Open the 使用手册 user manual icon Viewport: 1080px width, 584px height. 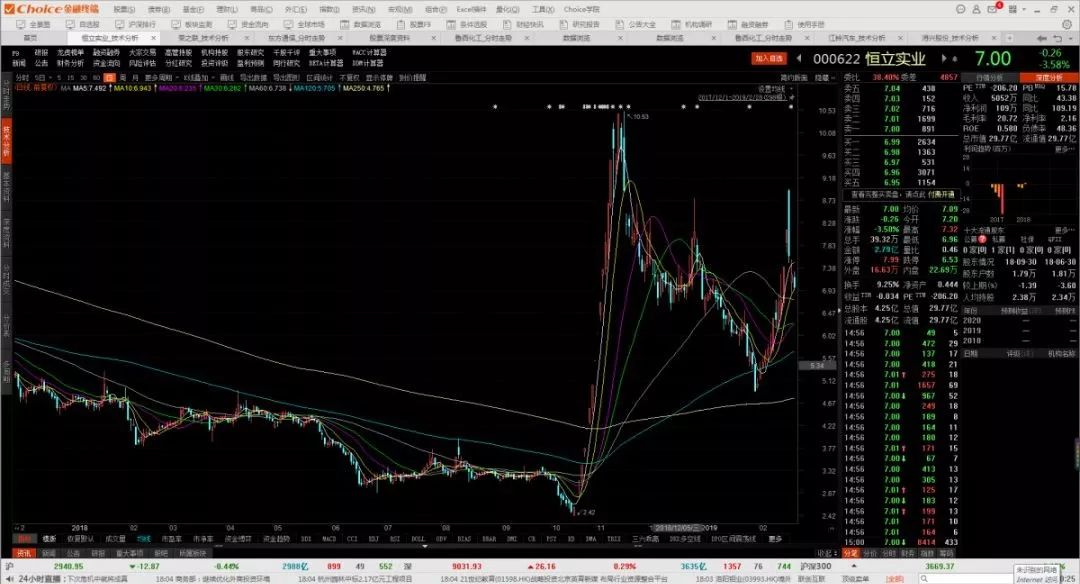(788, 24)
